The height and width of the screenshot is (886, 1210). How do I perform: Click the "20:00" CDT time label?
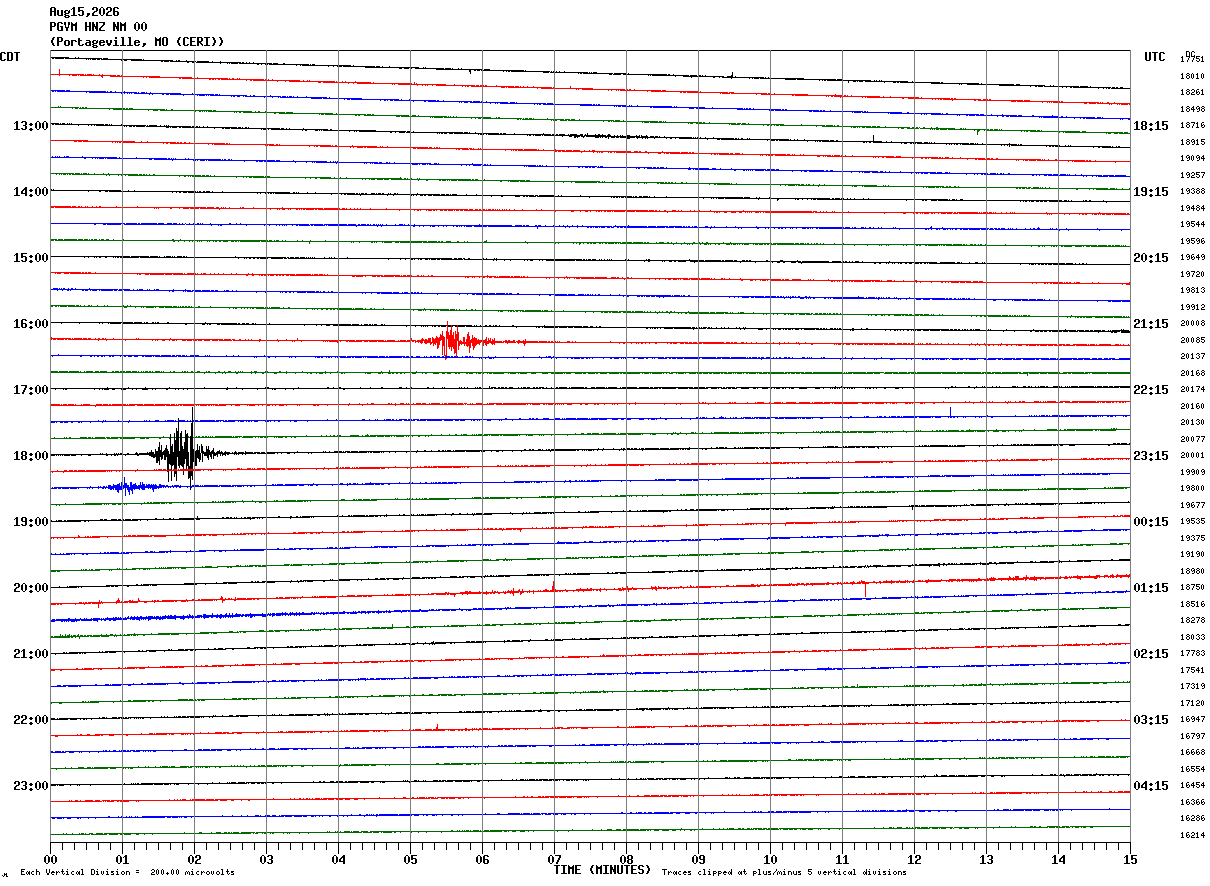click(x=31, y=588)
